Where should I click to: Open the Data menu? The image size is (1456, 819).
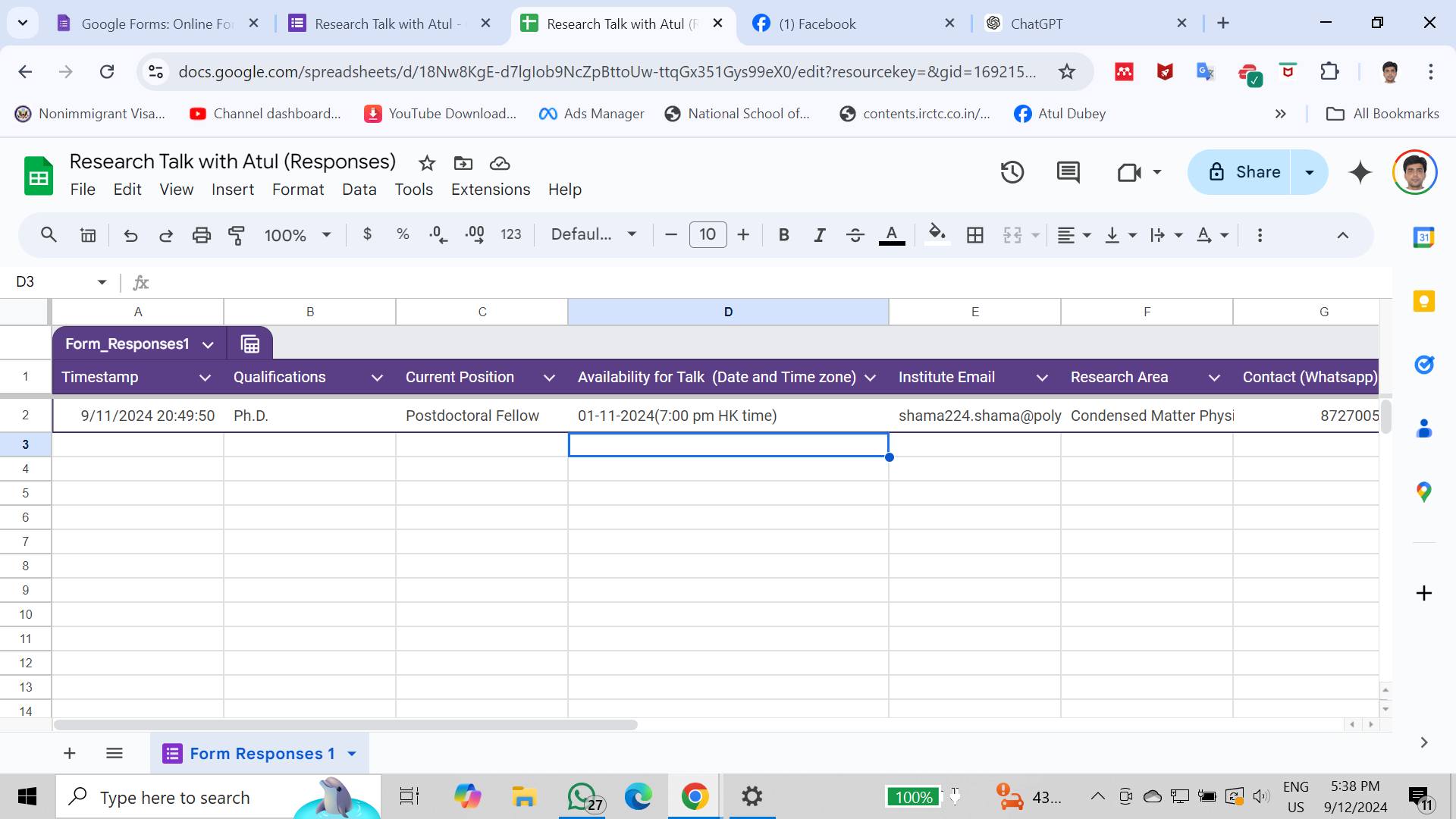359,190
